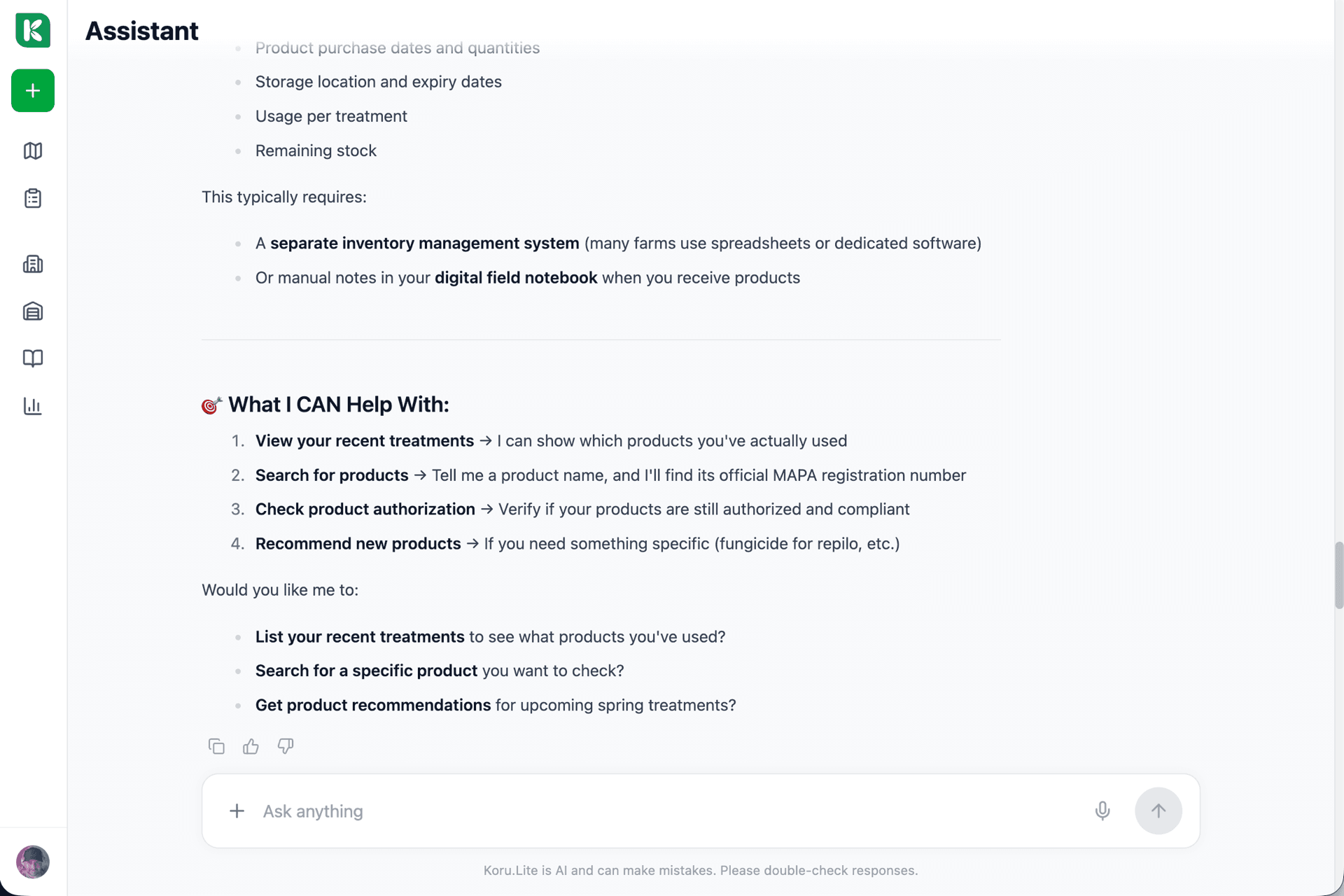Open the warehouse icon in sidebar
Image resolution: width=1344 pixels, height=896 pixels.
33,311
